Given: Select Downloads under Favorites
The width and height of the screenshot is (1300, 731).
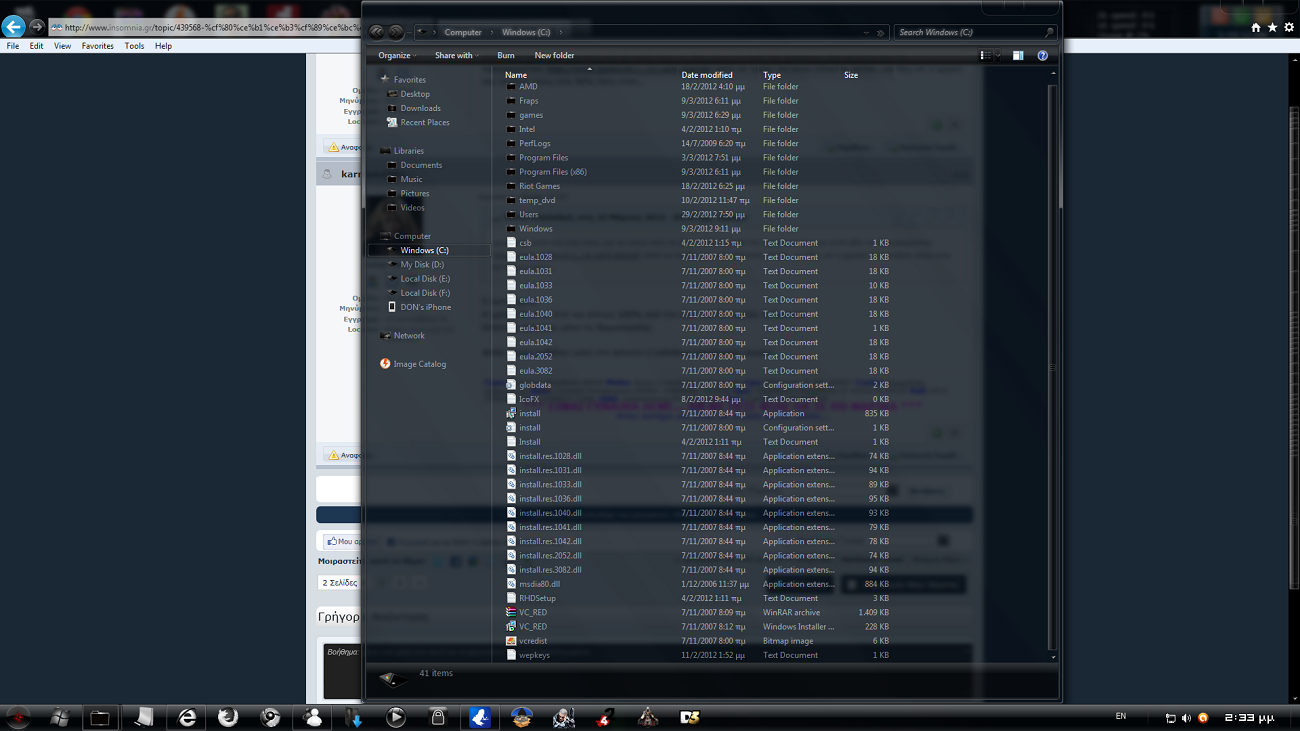Looking at the screenshot, I should pyautogui.click(x=420, y=108).
